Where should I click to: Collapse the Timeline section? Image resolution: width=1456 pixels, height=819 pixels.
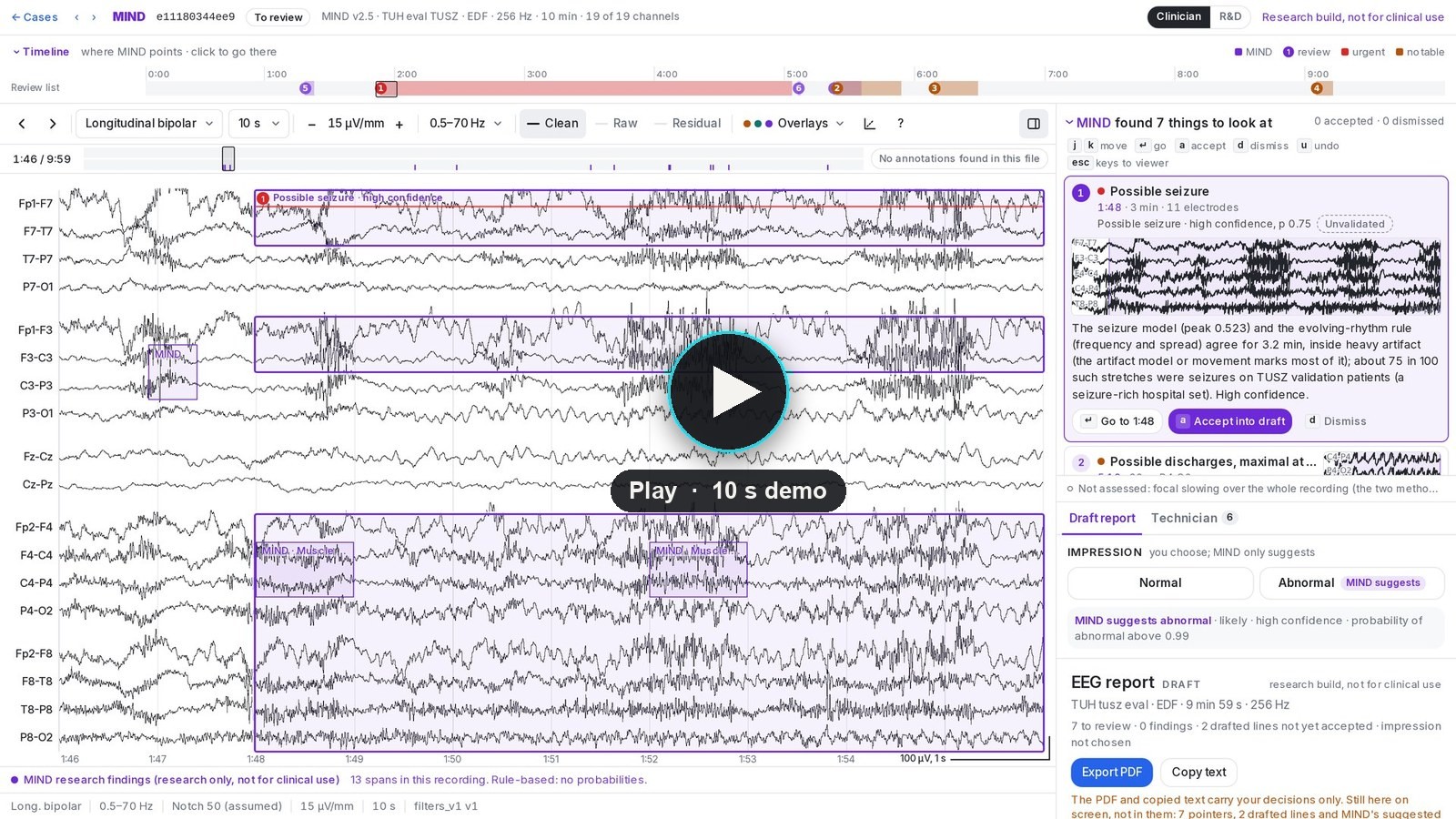[40, 52]
